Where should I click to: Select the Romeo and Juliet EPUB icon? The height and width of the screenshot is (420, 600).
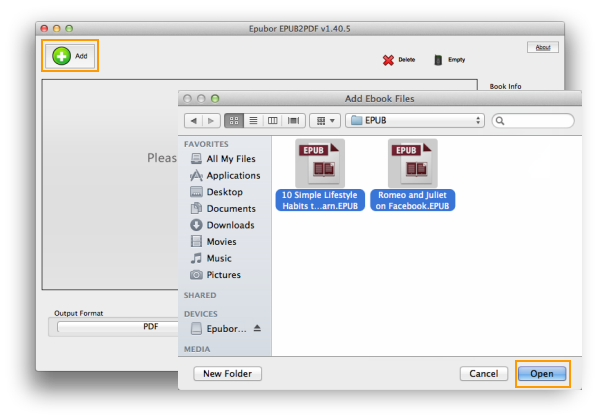412,163
